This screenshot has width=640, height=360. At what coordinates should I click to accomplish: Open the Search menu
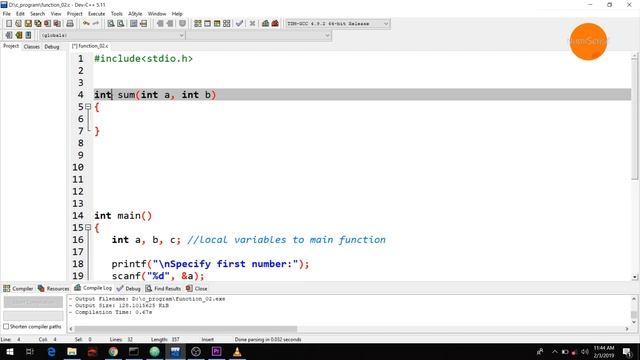click(37, 13)
